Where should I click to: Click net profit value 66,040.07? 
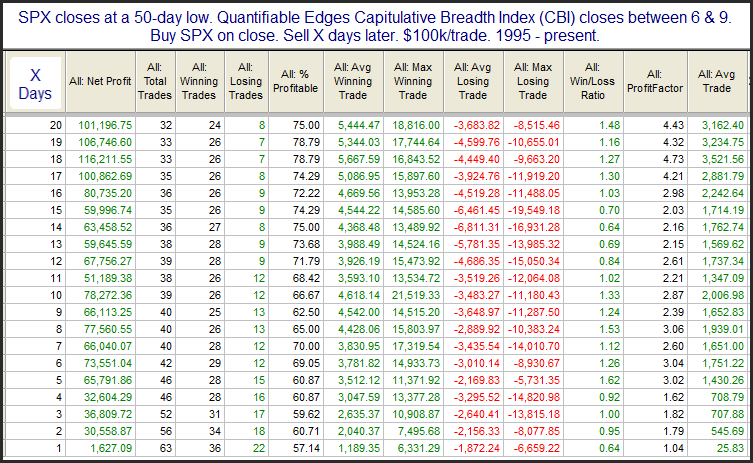(x=108, y=346)
